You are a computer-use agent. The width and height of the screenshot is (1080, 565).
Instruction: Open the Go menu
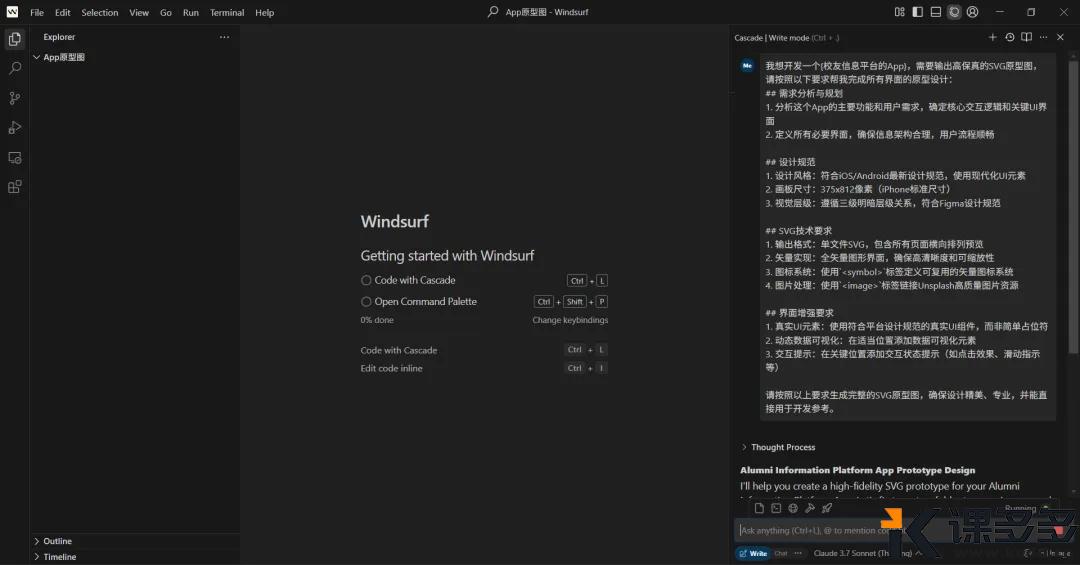[166, 12]
